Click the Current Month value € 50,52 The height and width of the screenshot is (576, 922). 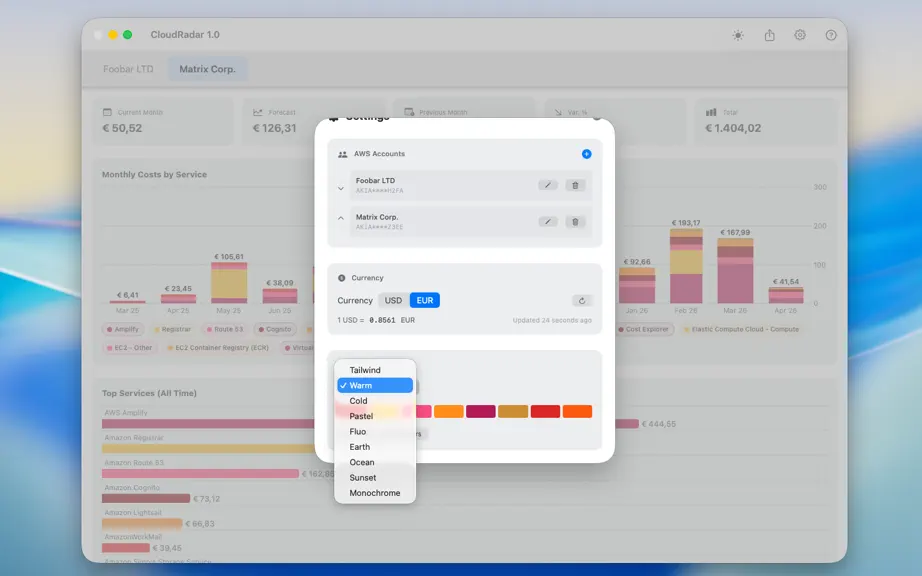click(x=122, y=128)
